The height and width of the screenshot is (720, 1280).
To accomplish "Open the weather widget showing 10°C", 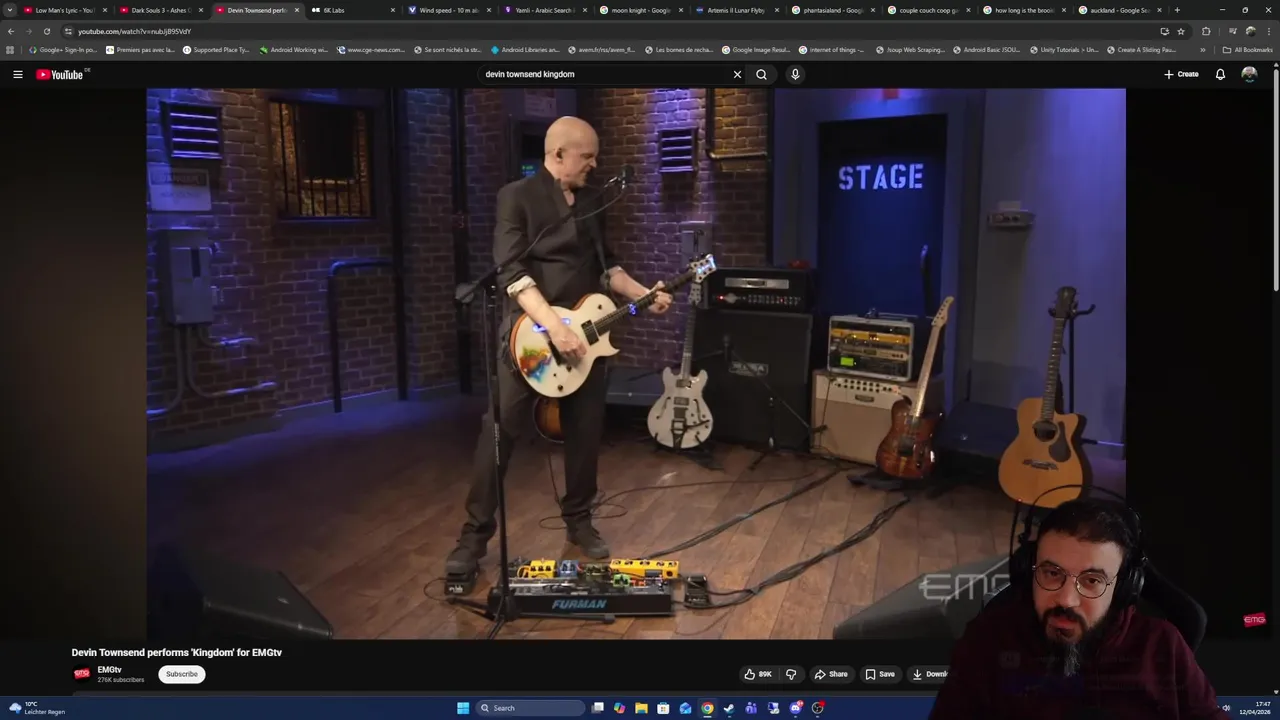I will 37,708.
